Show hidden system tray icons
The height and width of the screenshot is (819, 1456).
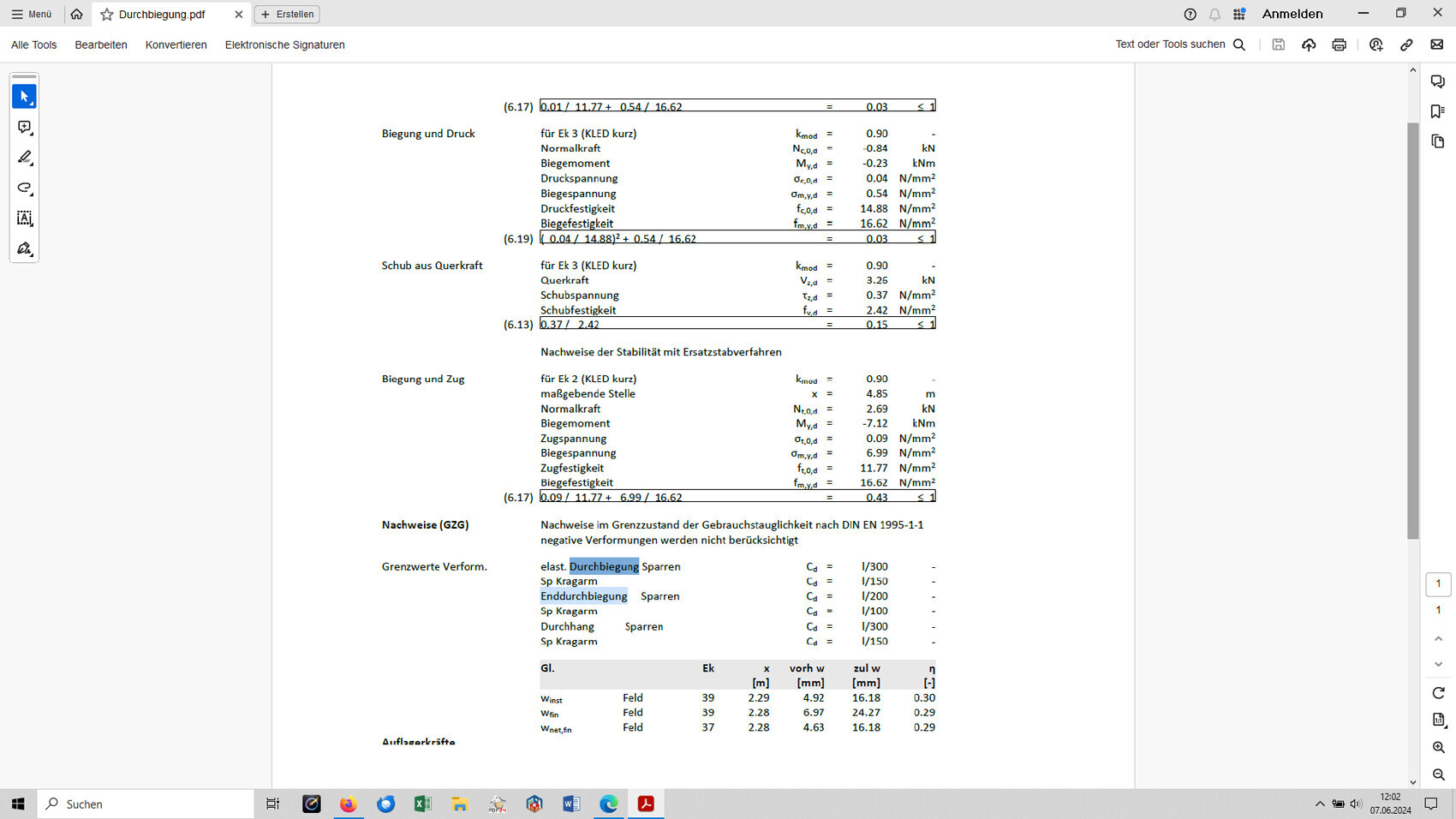pyautogui.click(x=1319, y=804)
